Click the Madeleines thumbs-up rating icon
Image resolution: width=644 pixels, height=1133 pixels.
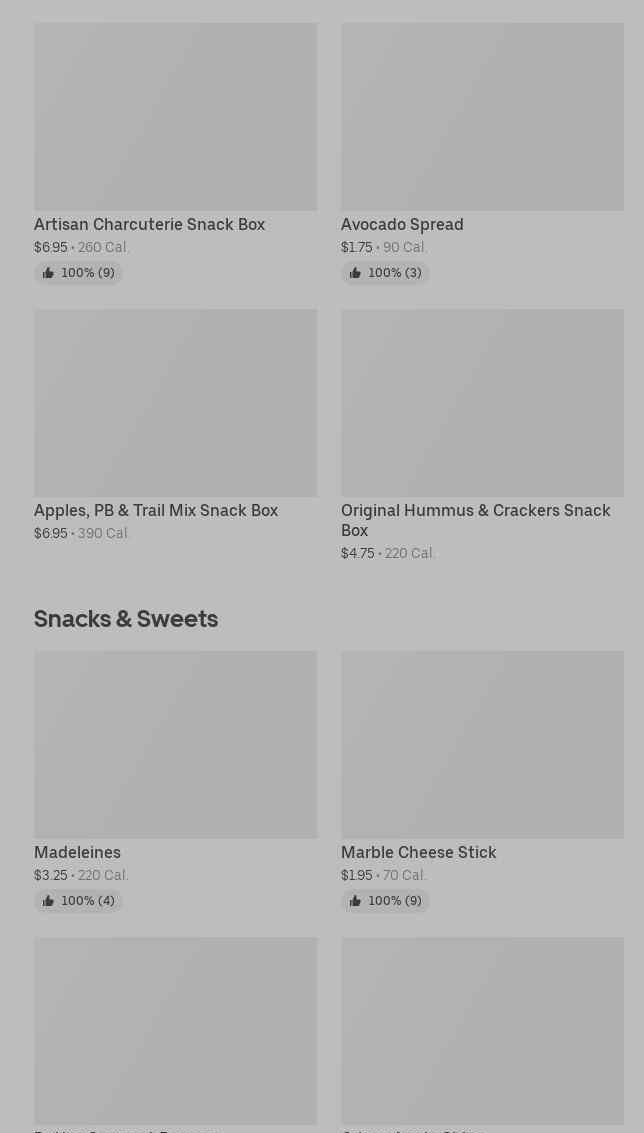(x=48, y=901)
